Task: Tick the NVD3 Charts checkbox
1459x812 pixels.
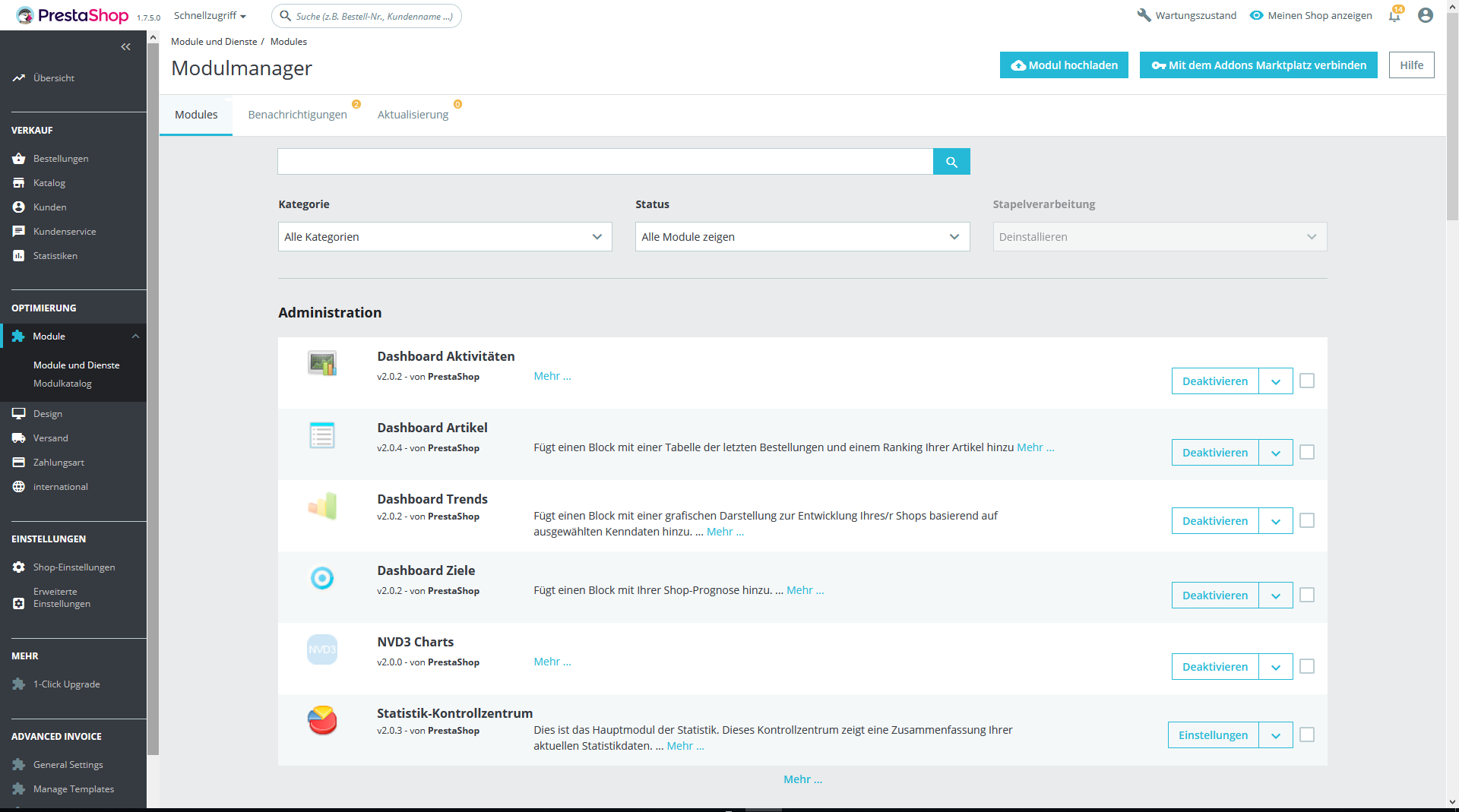Action: click(1307, 666)
